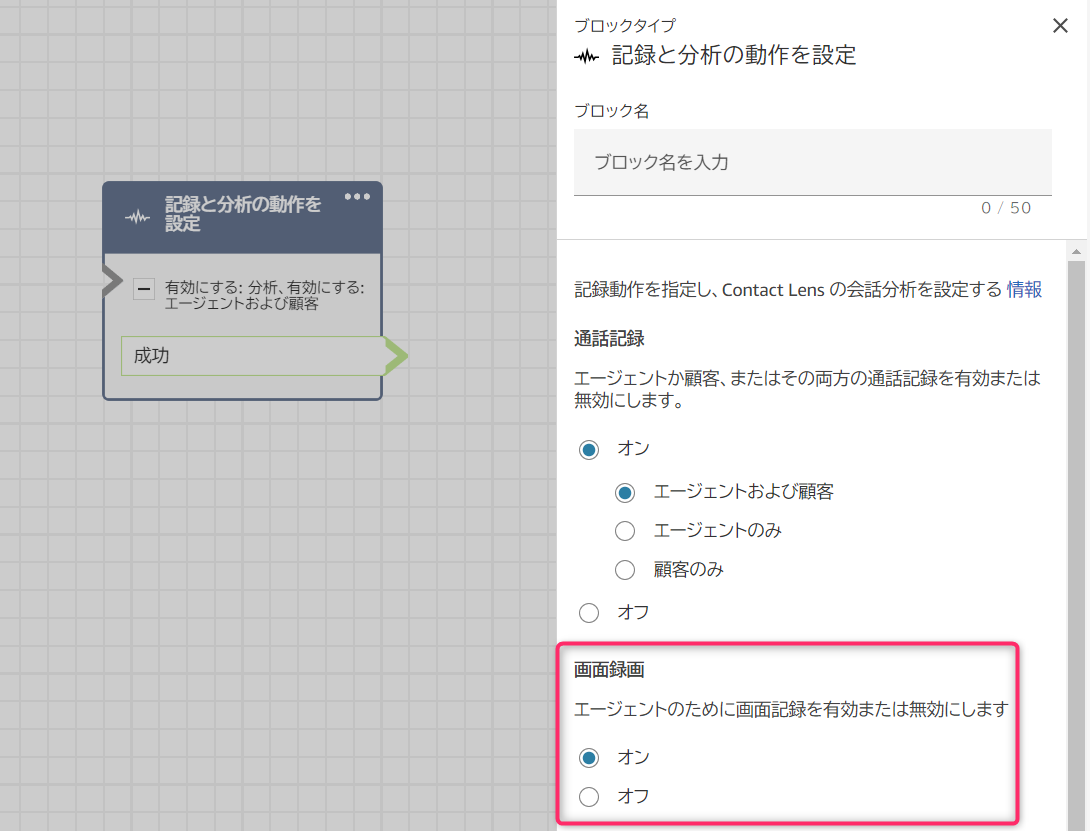Viewport: 1090px width, 831px height.
Task: Click the 通話記録 section heading
Action: click(610, 339)
